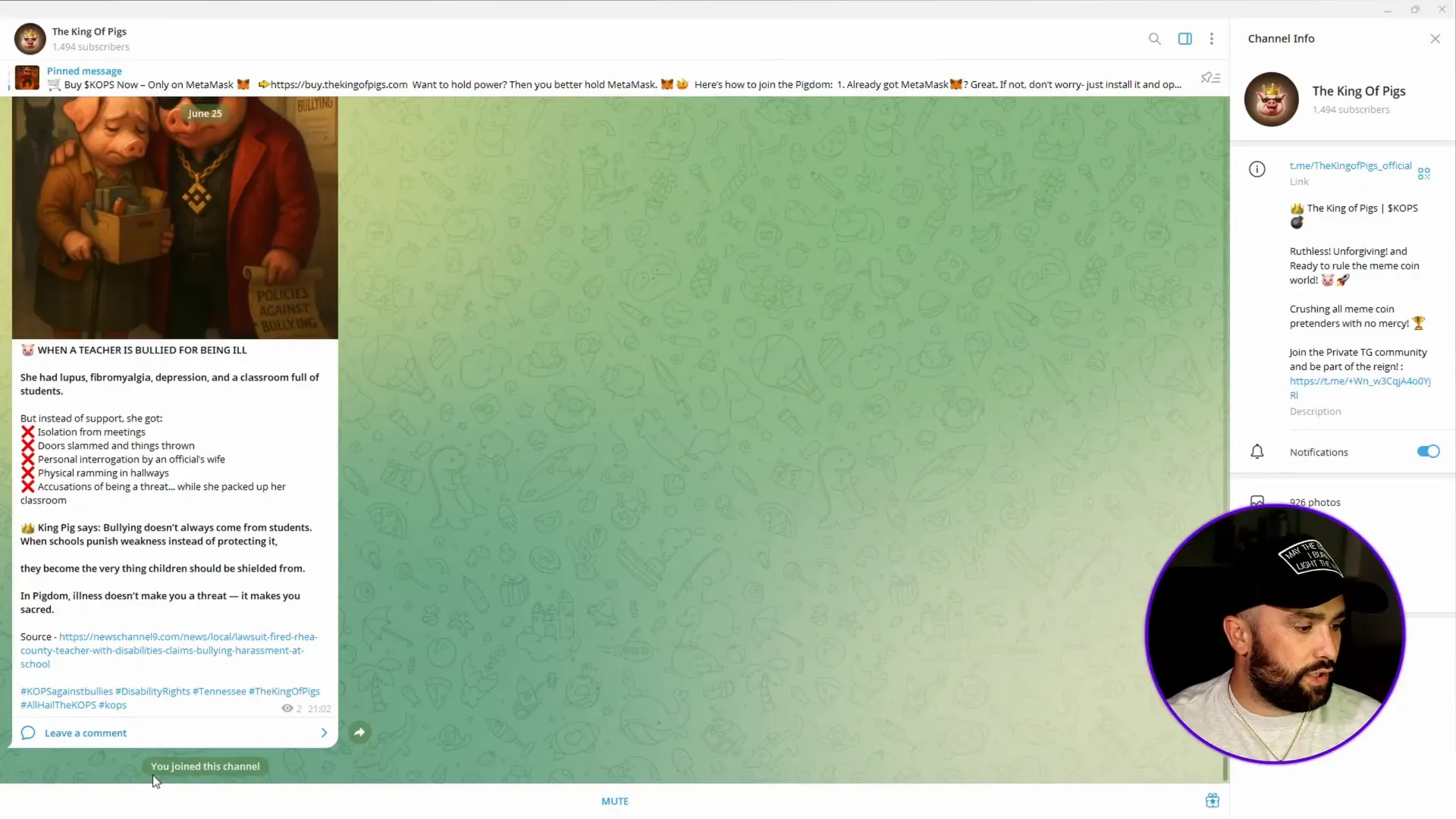Image resolution: width=1456 pixels, height=819 pixels.
Task: Mute the channel
Action: [615, 801]
